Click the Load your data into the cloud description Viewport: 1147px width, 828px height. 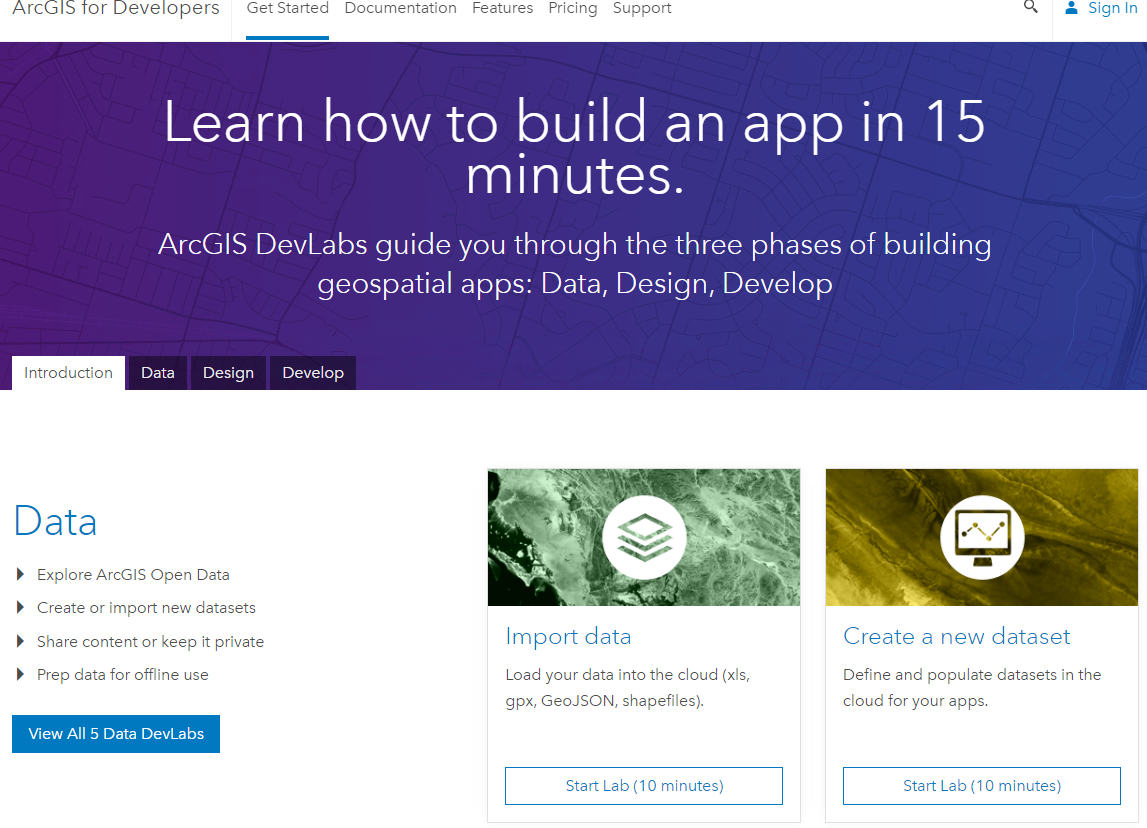(628, 688)
